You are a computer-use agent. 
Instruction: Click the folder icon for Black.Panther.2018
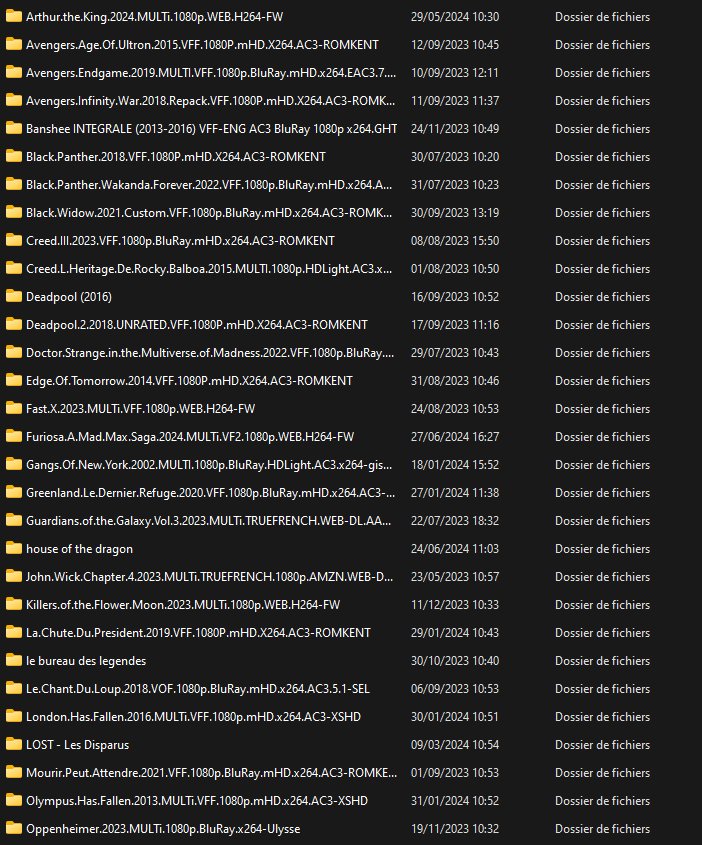13,156
